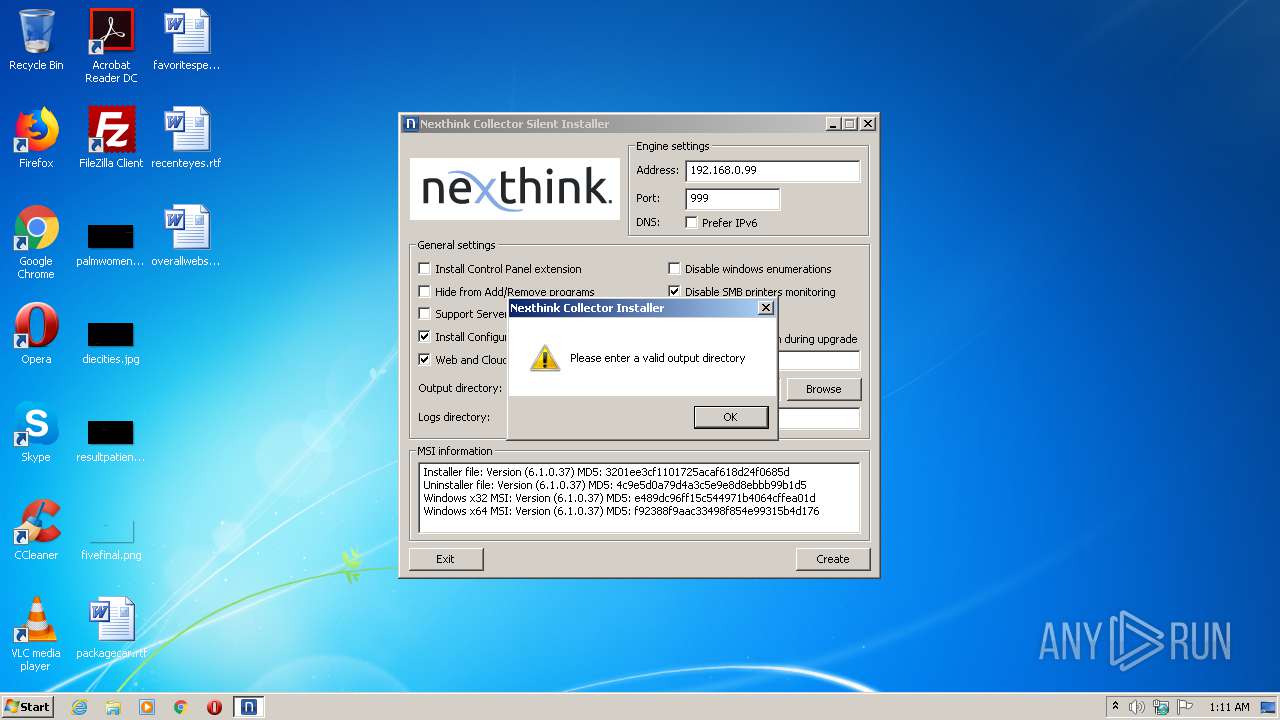1280x720 pixels.
Task: Open Windows Explorer folder in taskbar
Action: [x=113, y=707]
